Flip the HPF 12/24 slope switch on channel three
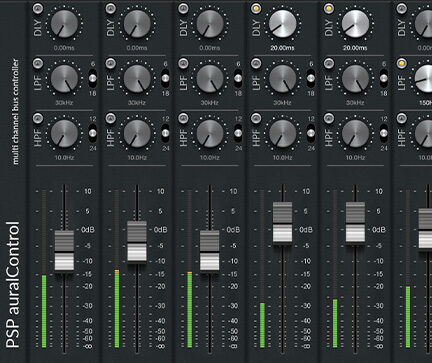 point(238,133)
